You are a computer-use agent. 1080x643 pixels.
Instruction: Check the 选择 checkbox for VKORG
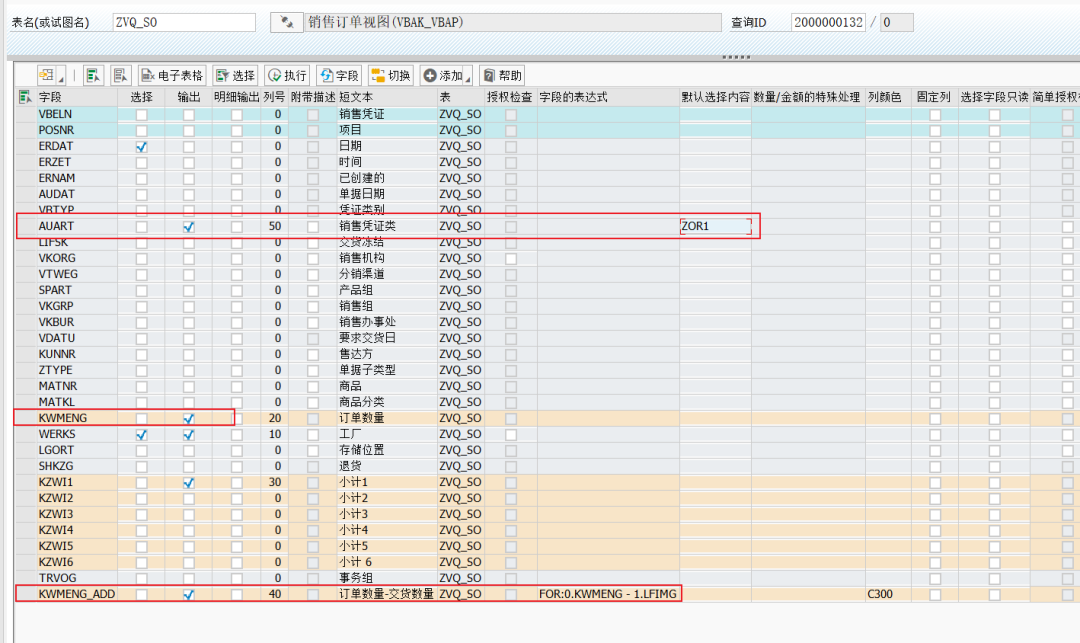pos(141,259)
